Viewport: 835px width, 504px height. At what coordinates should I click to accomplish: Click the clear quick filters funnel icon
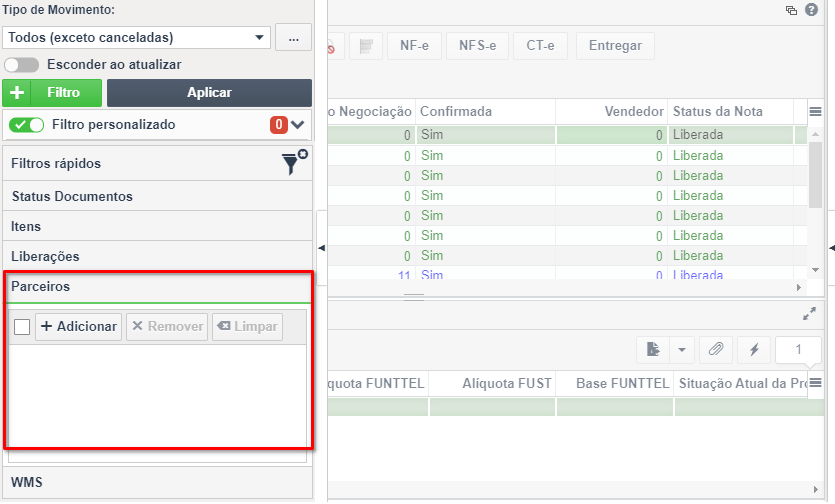coord(294,162)
